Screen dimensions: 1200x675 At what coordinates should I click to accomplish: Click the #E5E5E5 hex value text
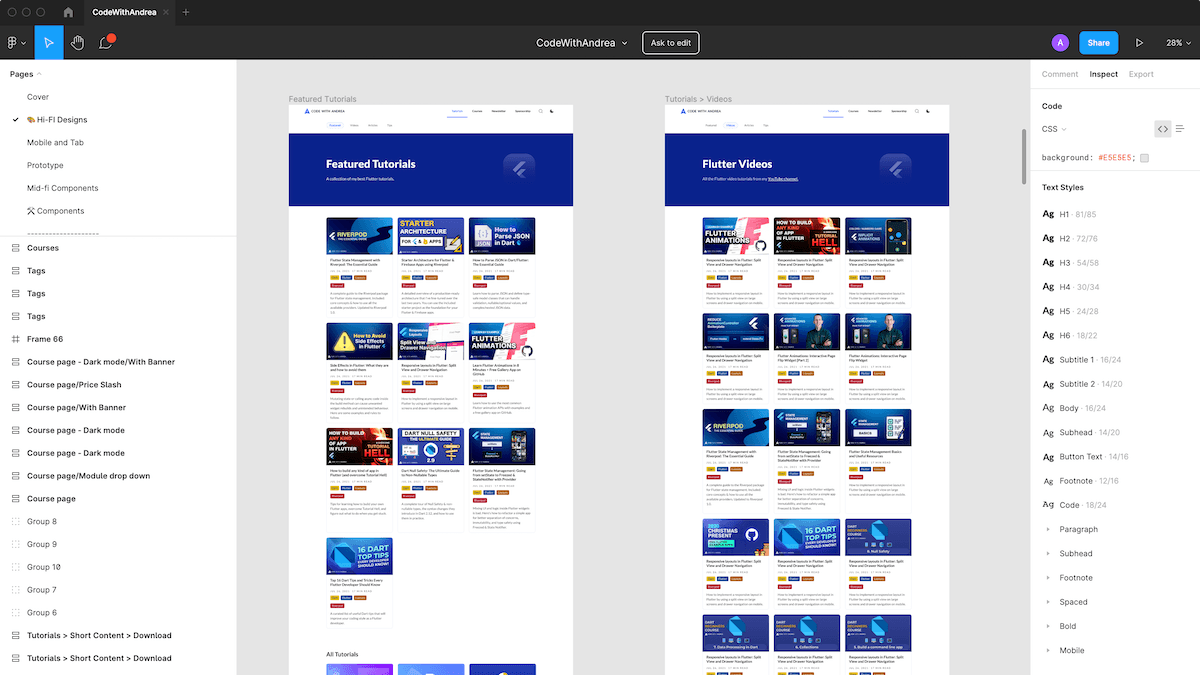1116,158
